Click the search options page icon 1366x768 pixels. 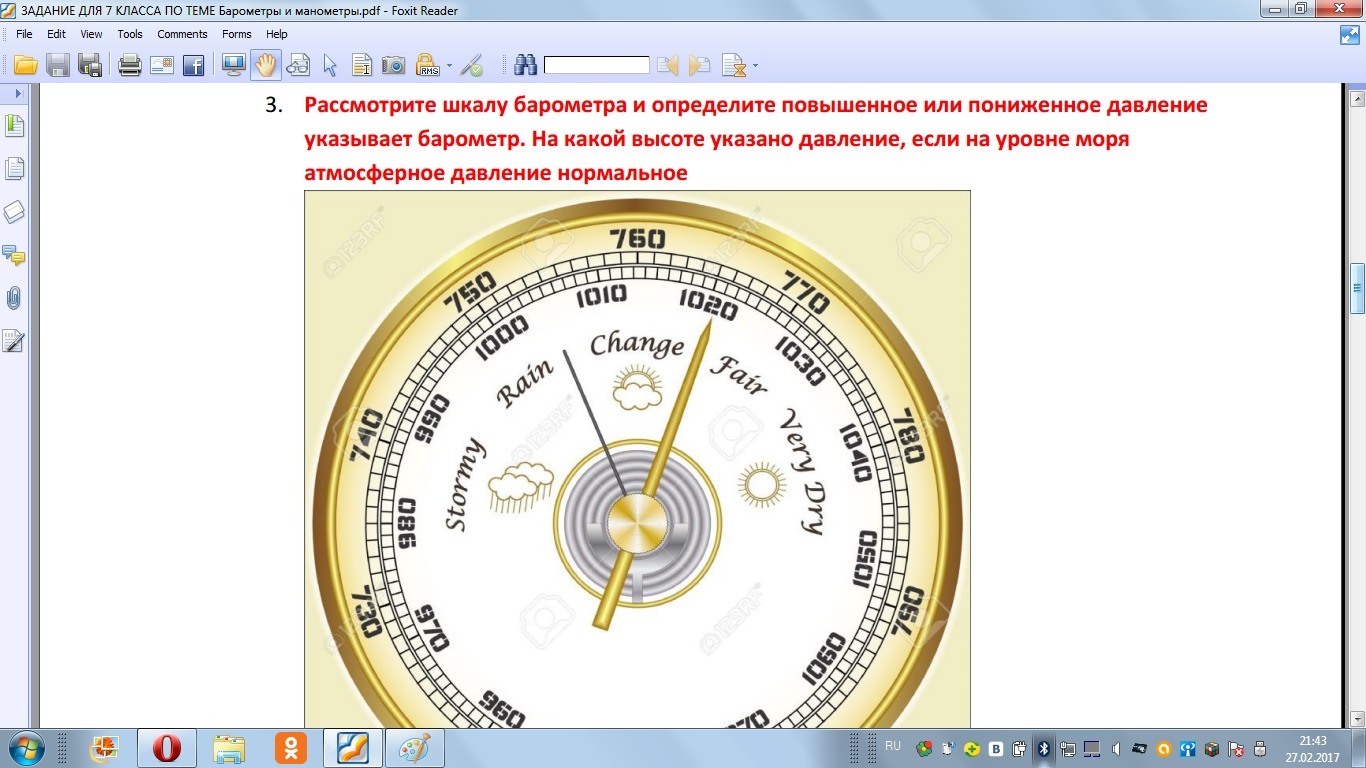pos(734,66)
